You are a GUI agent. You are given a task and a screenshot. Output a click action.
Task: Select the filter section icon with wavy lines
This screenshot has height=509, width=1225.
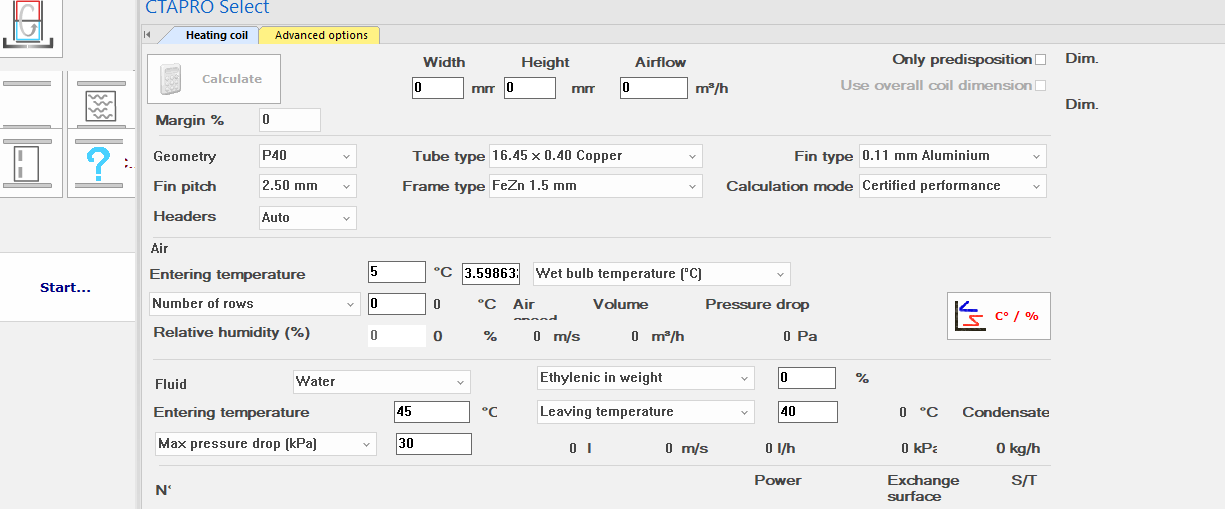pos(101,99)
